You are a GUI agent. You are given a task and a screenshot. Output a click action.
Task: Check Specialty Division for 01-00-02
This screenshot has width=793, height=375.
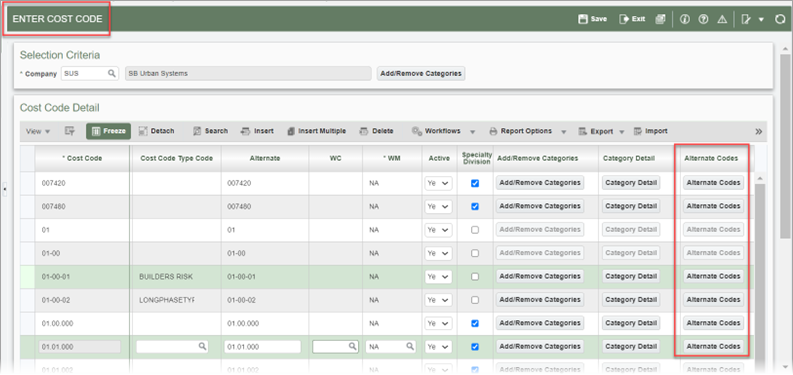[x=475, y=300]
